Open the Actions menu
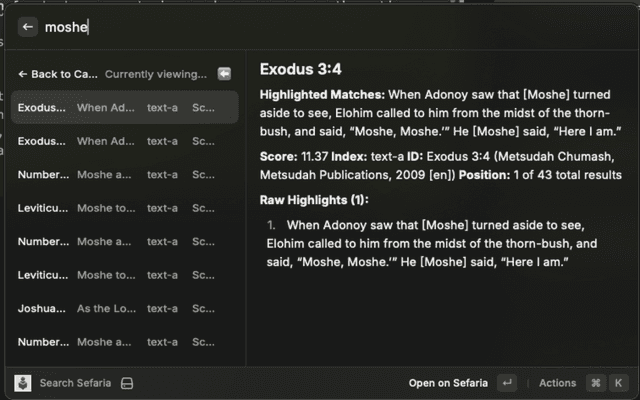Screen dimensions: 640x400 [x=557, y=383]
